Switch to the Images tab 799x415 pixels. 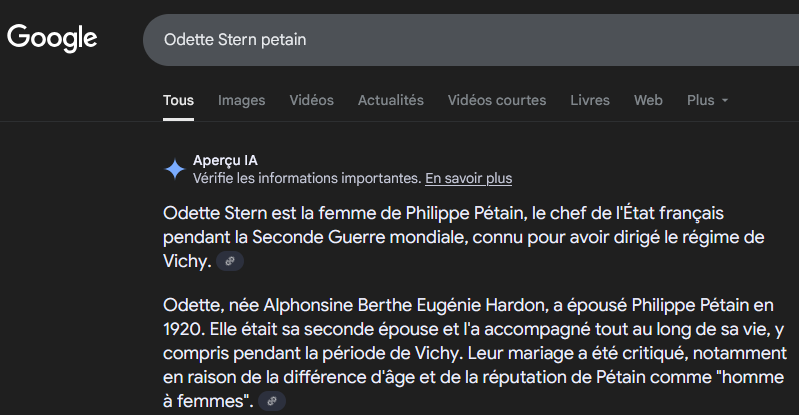[x=241, y=100]
